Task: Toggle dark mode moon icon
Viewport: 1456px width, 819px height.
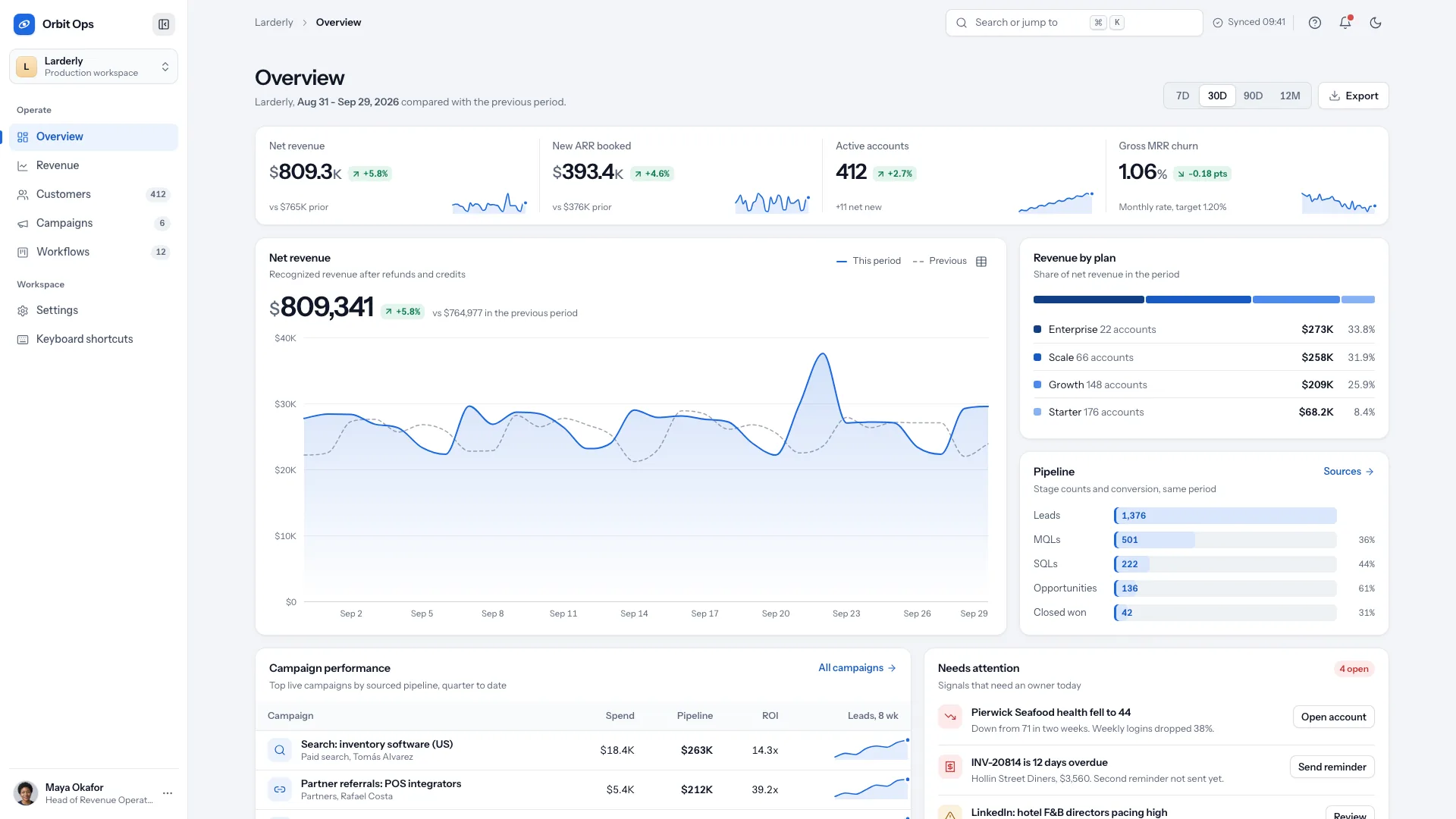Action: click(1376, 23)
